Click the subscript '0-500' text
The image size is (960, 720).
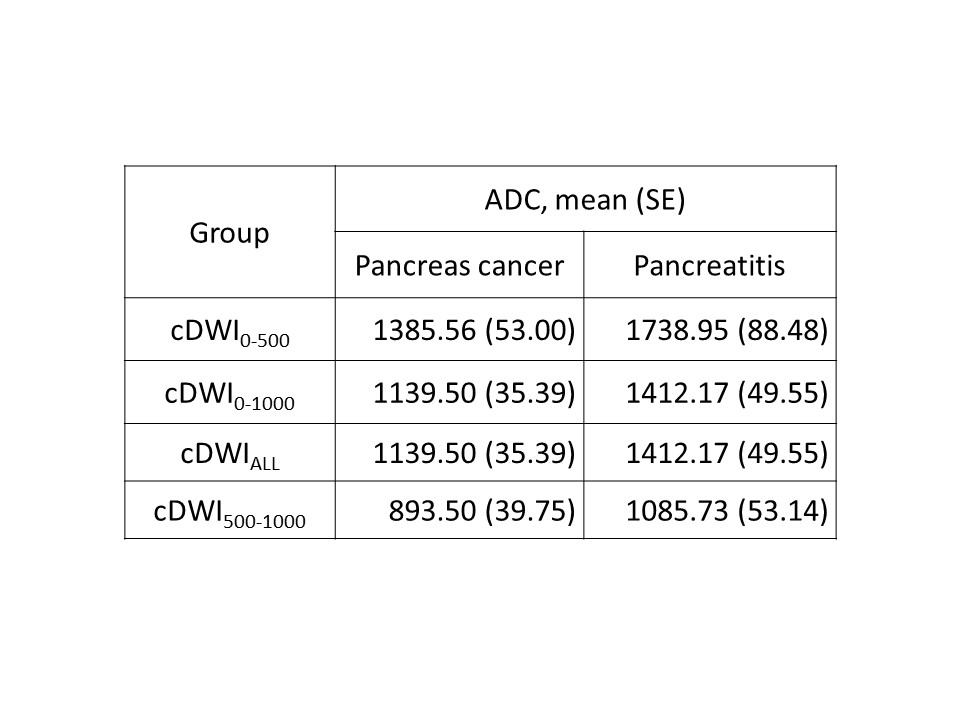(265, 342)
